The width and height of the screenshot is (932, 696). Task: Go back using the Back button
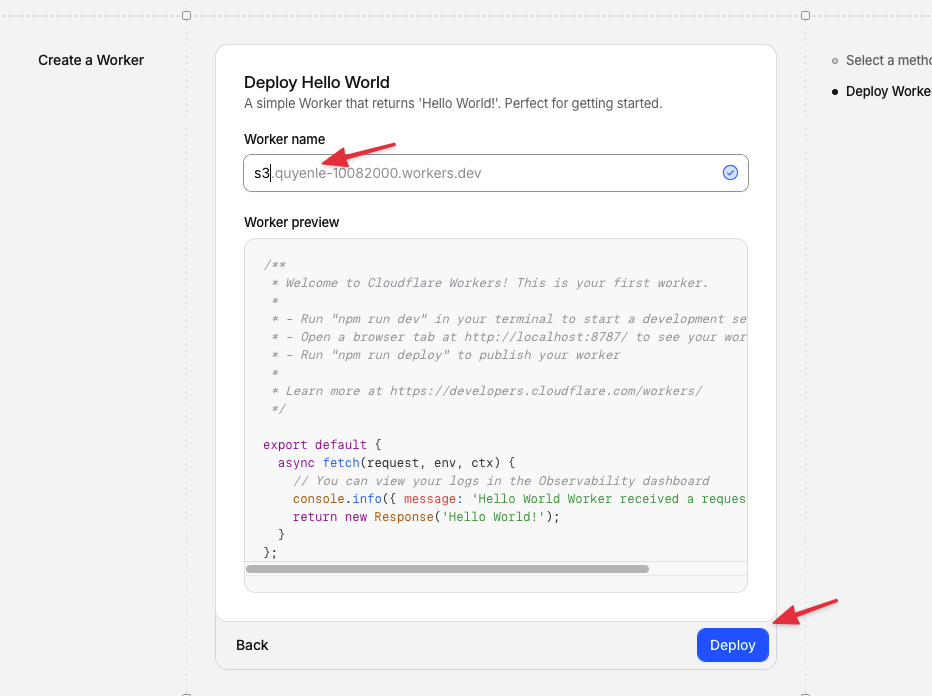252,645
